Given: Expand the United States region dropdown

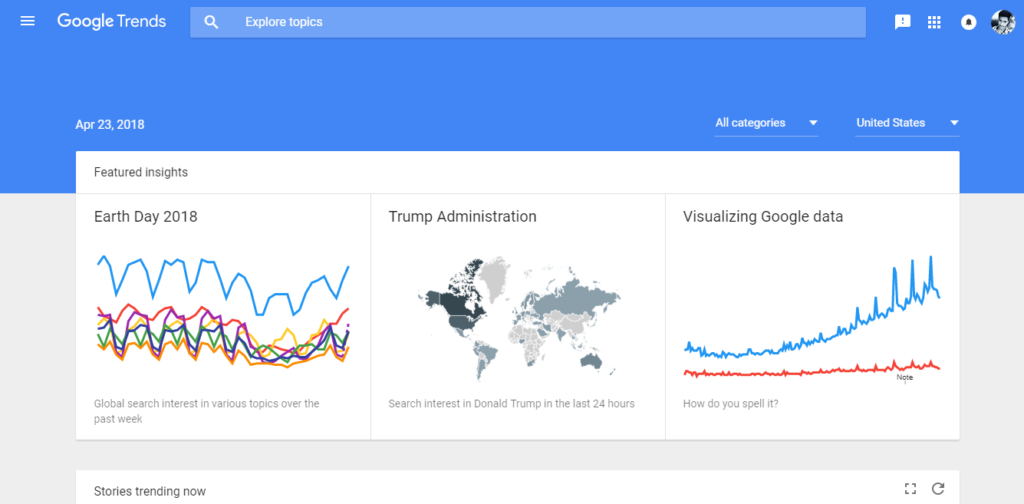Looking at the screenshot, I should point(907,123).
